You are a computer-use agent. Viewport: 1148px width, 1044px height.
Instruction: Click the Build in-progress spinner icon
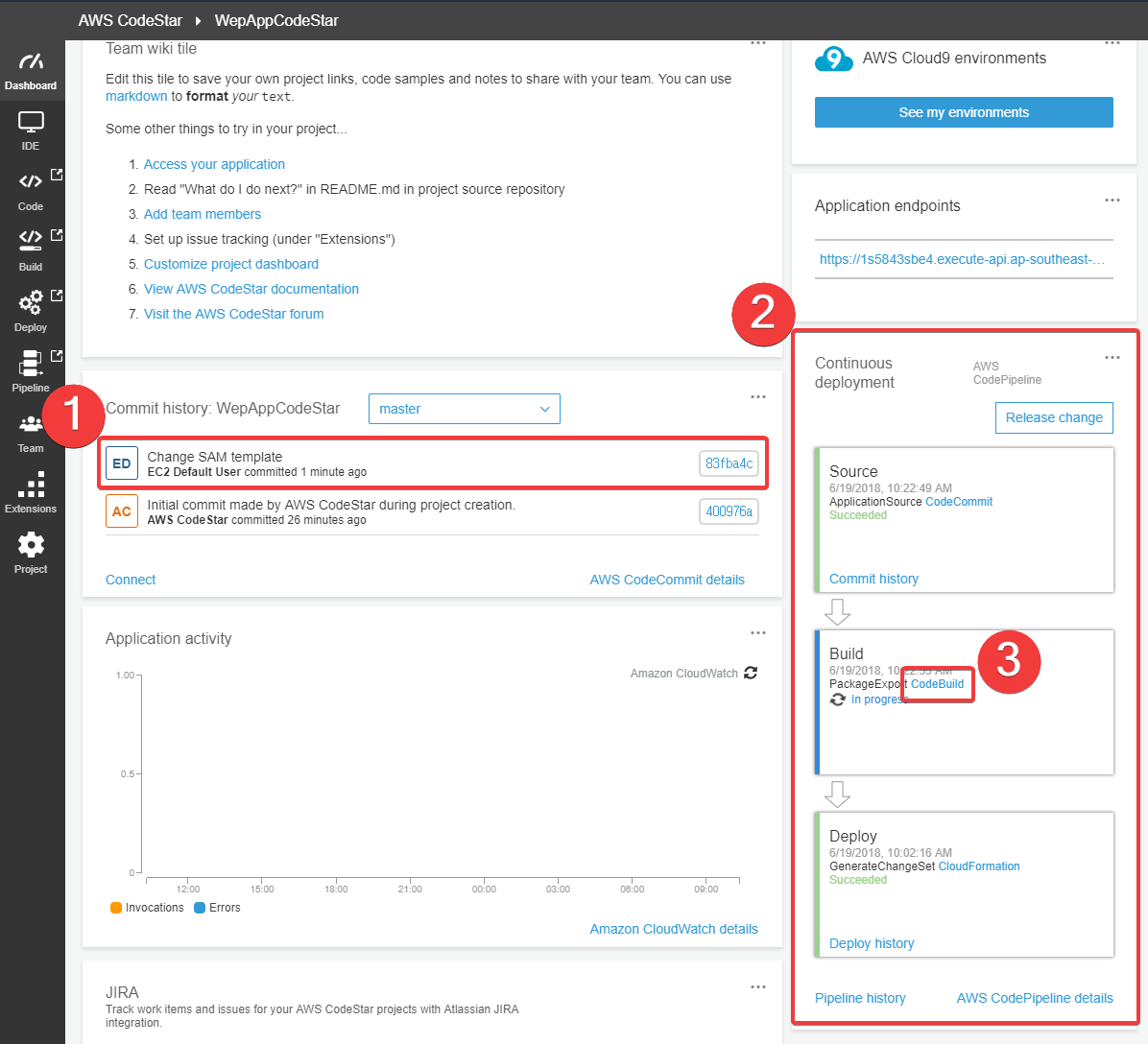coord(838,700)
